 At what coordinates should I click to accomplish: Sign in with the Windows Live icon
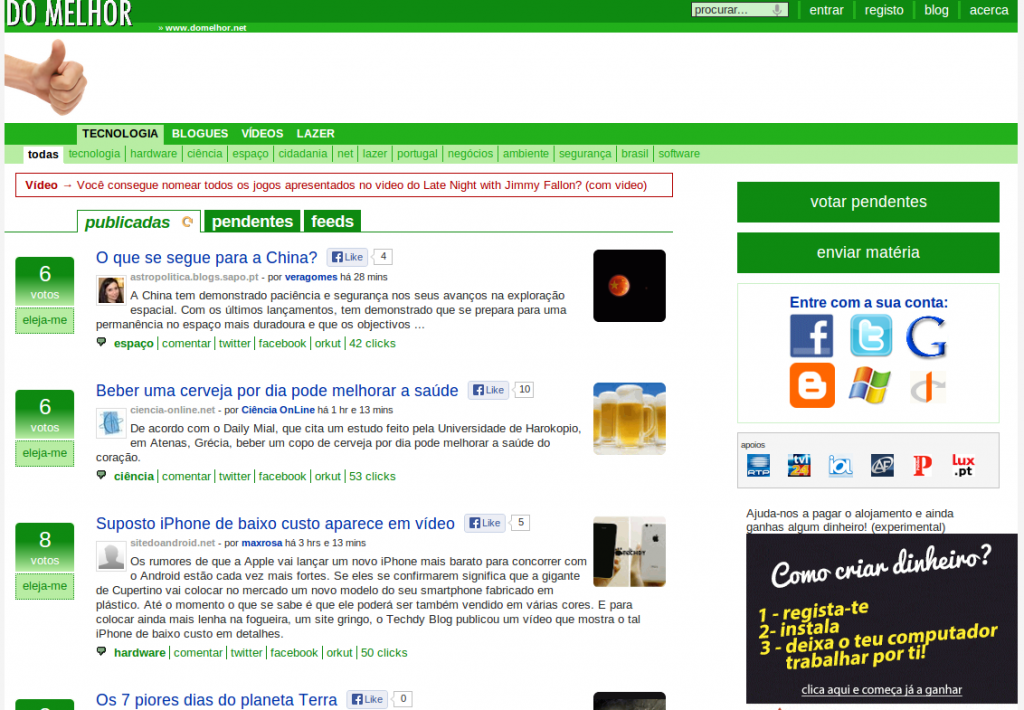(869, 385)
